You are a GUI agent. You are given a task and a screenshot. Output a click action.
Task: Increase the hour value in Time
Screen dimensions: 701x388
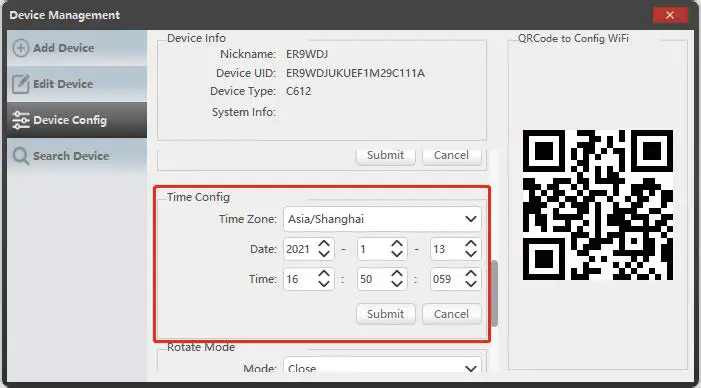pos(324,274)
